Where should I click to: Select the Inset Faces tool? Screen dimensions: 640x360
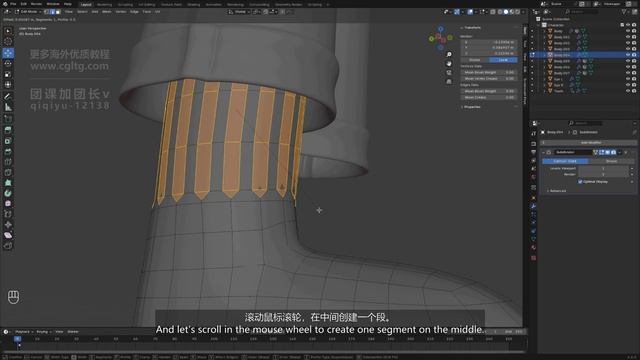pos(8,141)
